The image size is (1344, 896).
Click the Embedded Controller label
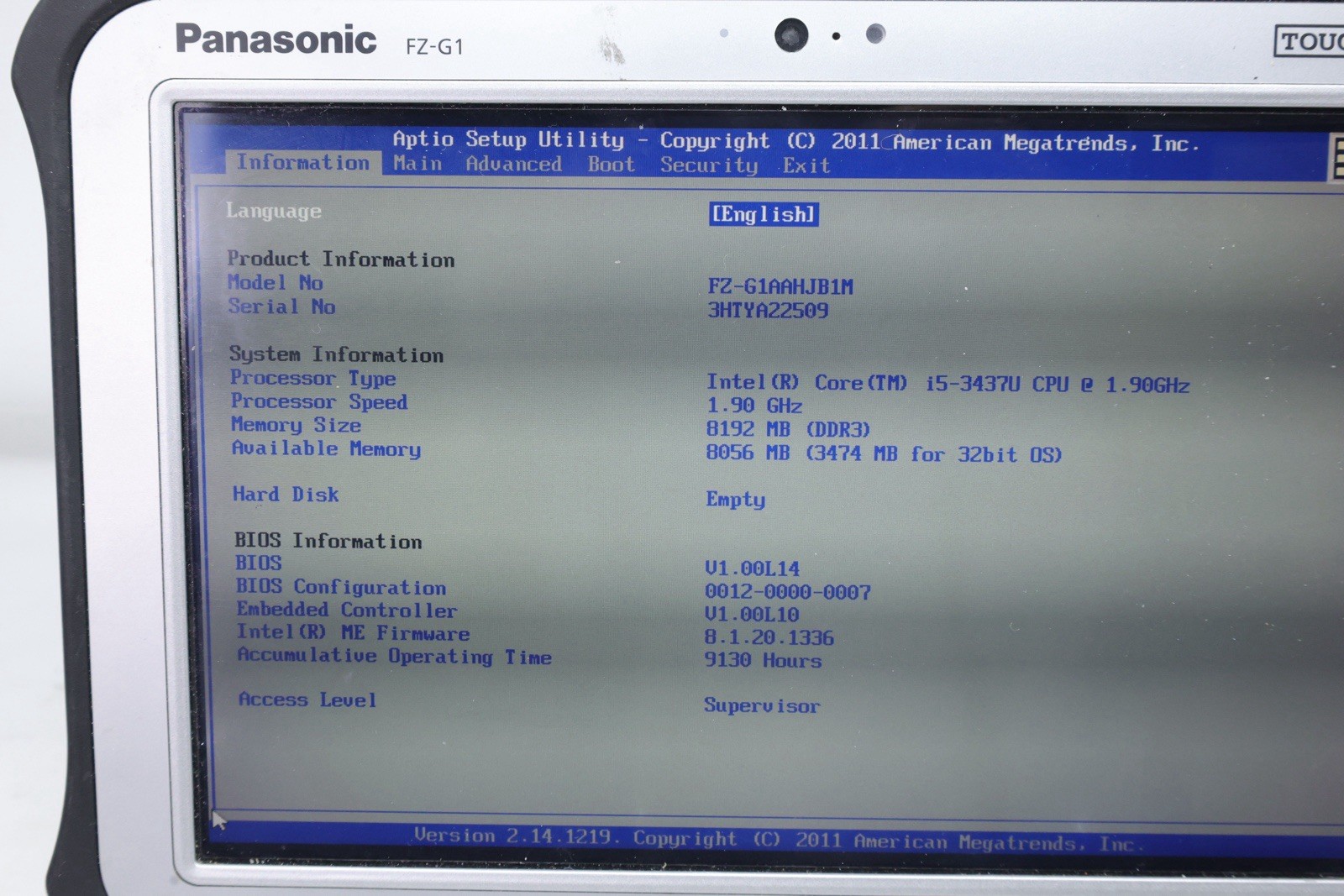pos(347,610)
